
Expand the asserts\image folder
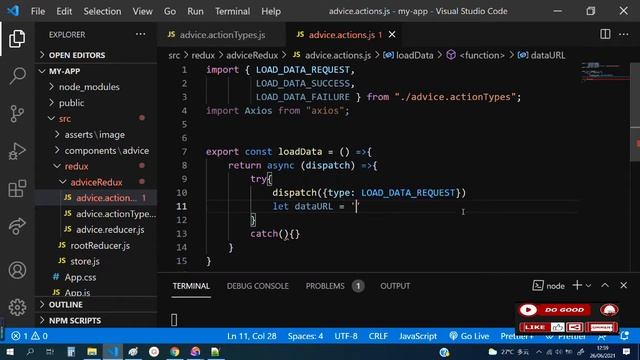(95, 134)
